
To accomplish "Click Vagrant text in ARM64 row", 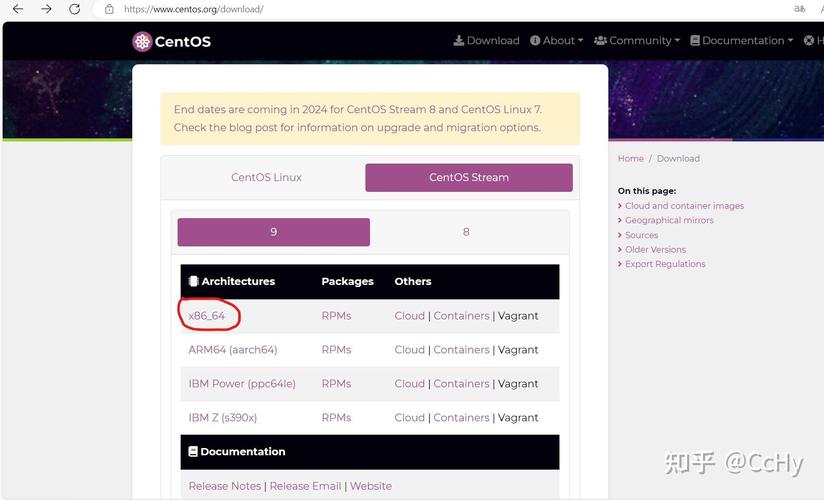I will pyautogui.click(x=518, y=350).
